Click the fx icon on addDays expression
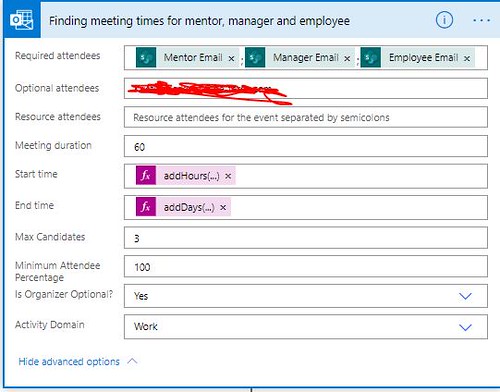 [x=146, y=207]
